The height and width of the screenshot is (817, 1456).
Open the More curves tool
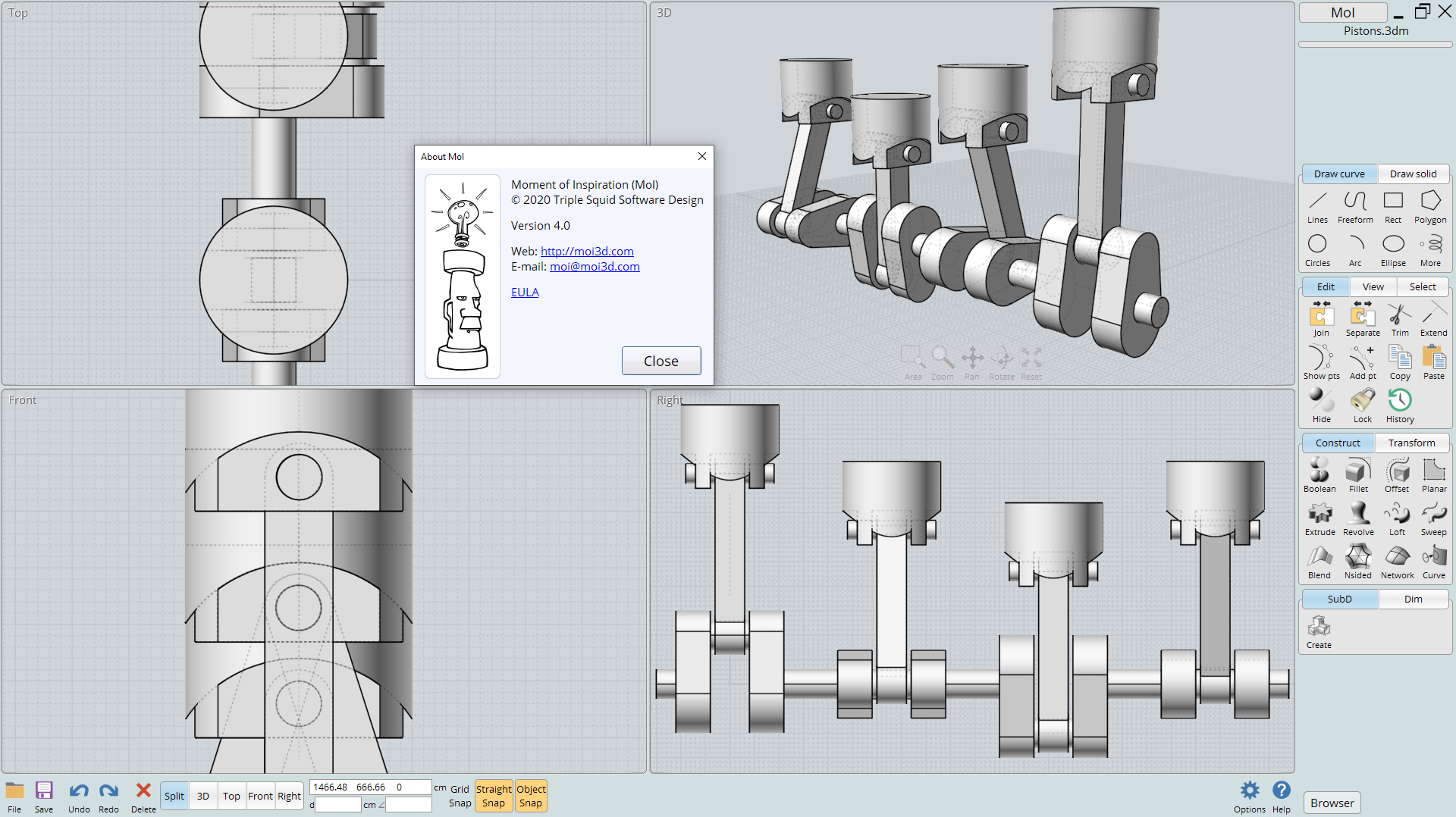[1430, 250]
